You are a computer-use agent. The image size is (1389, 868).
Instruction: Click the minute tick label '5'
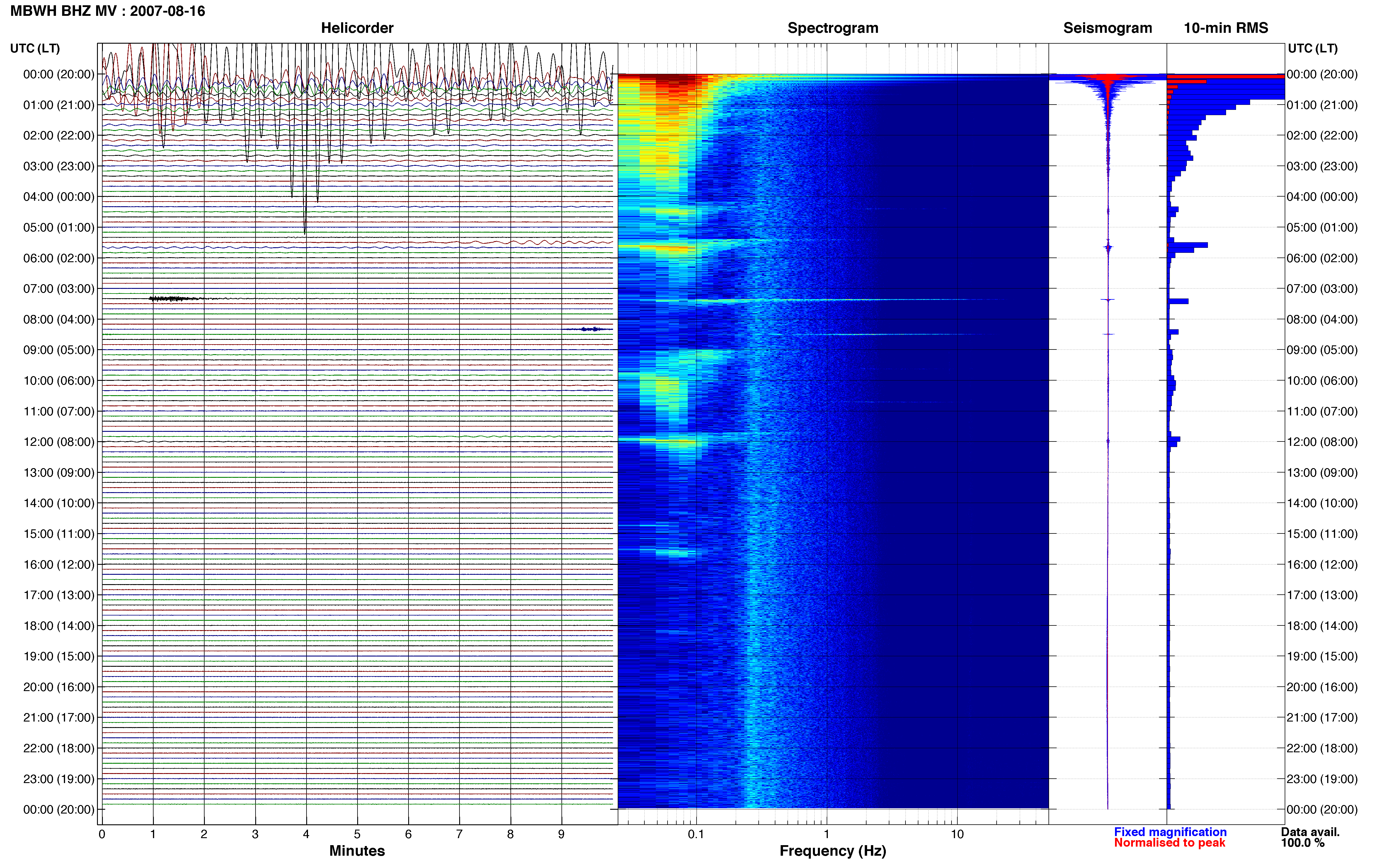pyautogui.click(x=357, y=834)
